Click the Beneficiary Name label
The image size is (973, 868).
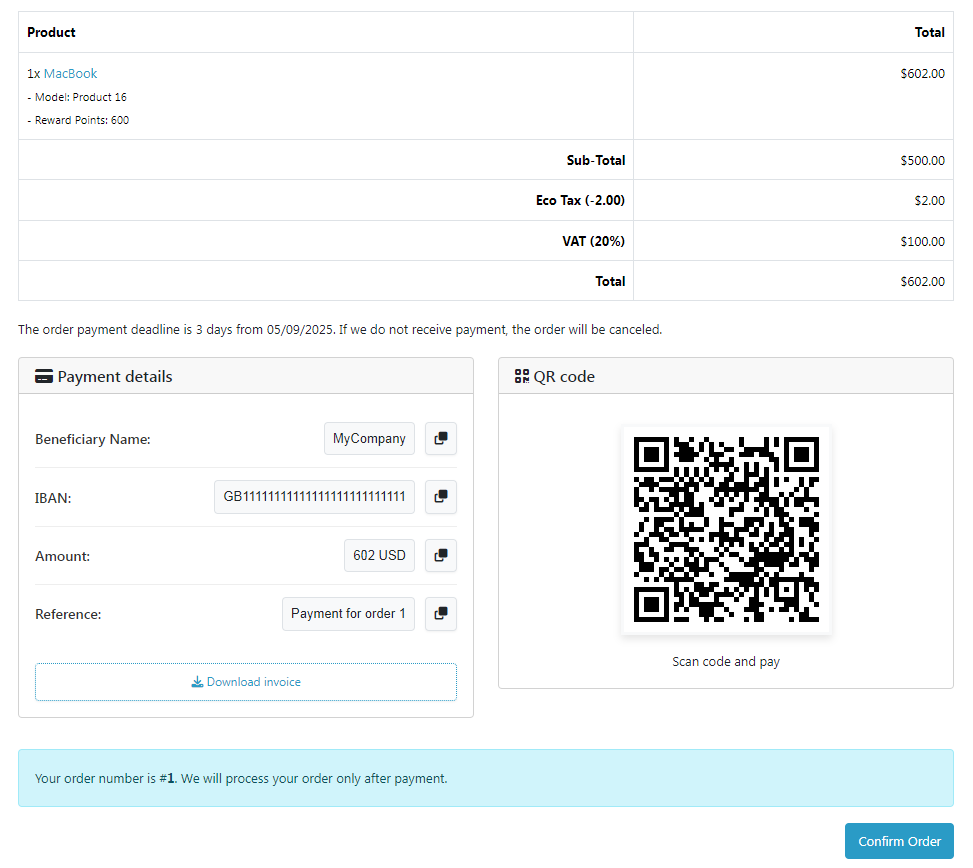point(92,439)
